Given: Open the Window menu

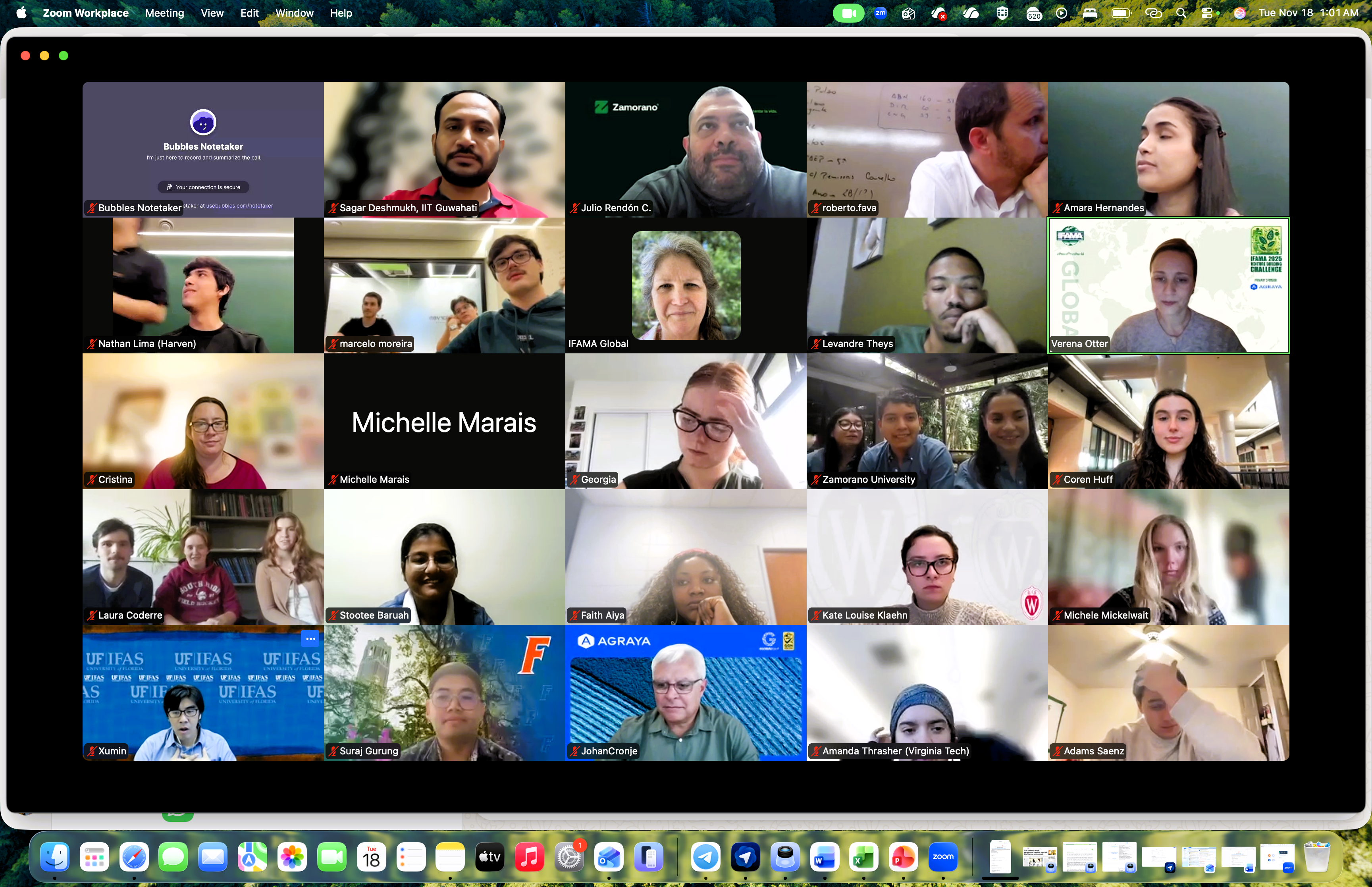Looking at the screenshot, I should (x=294, y=13).
